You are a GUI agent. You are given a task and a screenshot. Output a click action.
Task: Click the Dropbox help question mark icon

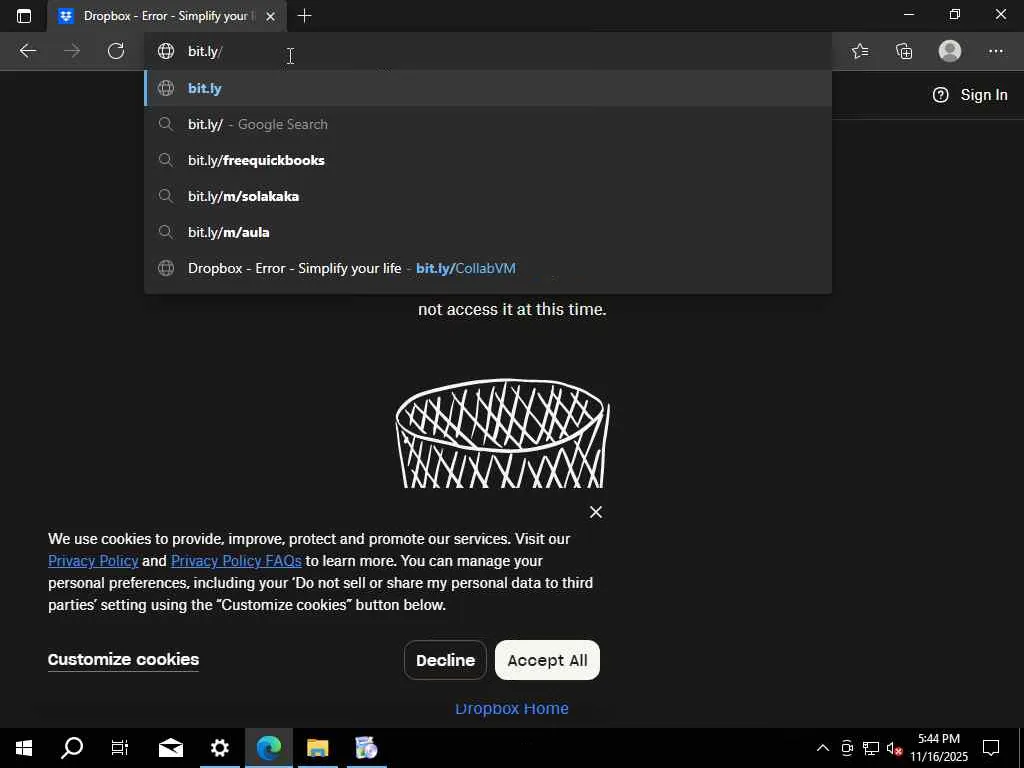[940, 95]
